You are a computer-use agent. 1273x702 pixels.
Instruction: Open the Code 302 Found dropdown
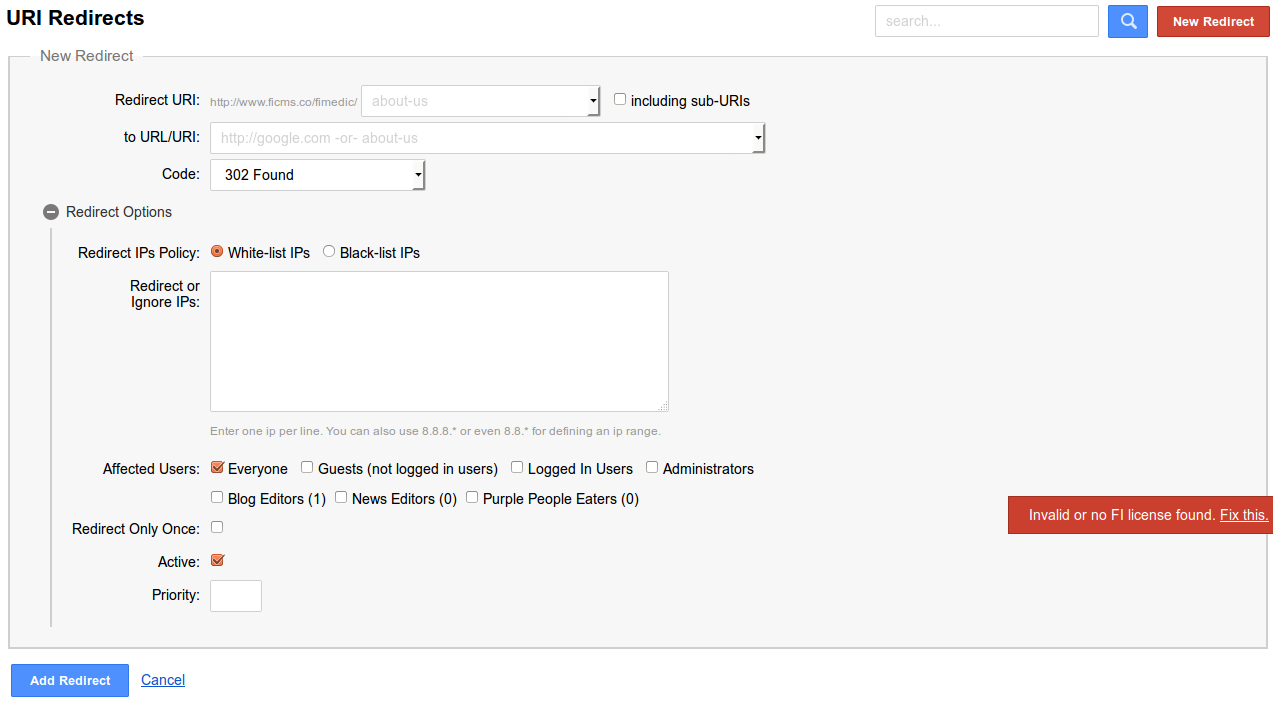coord(317,175)
